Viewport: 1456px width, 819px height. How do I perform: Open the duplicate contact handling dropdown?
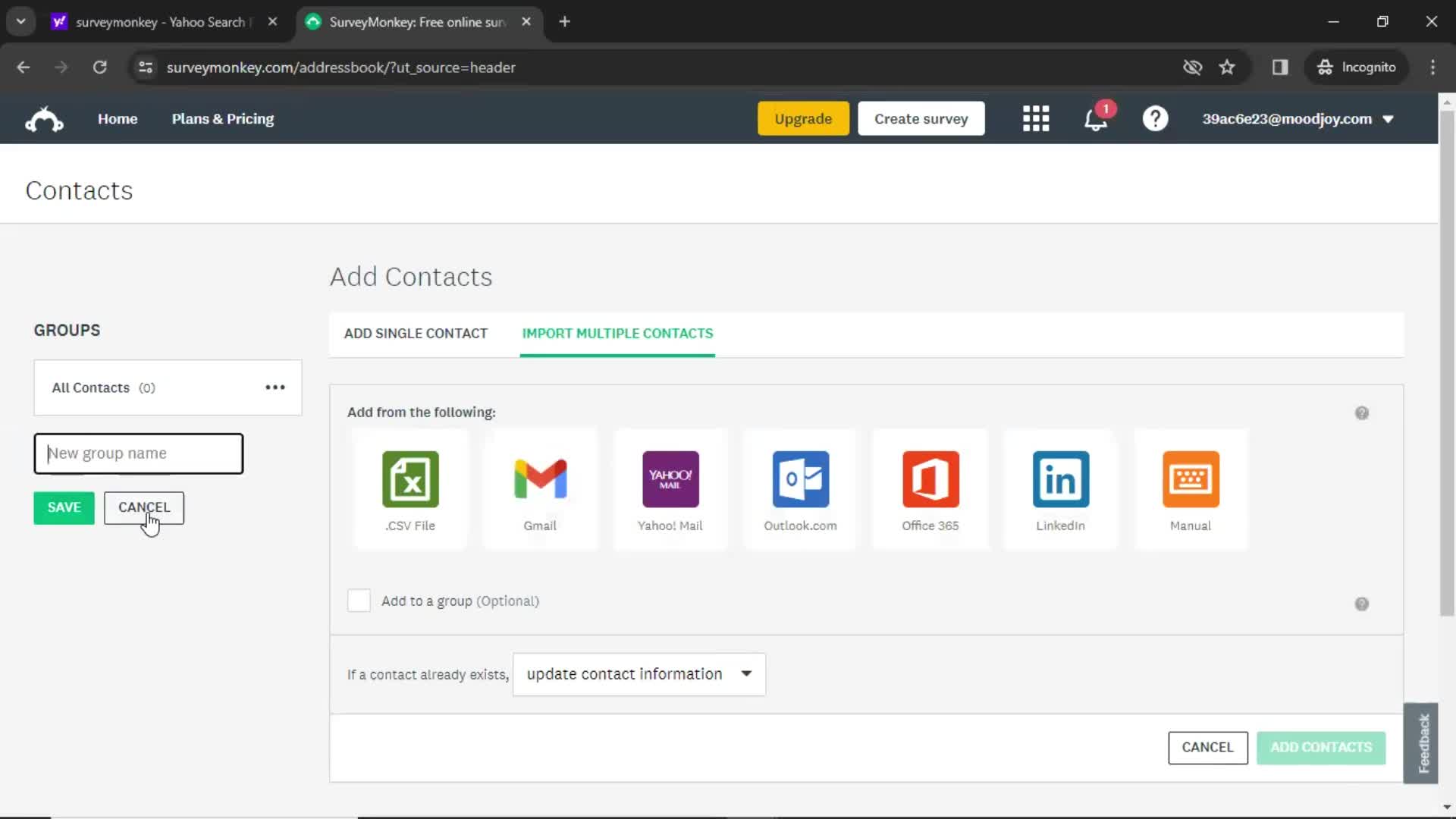pyautogui.click(x=639, y=674)
